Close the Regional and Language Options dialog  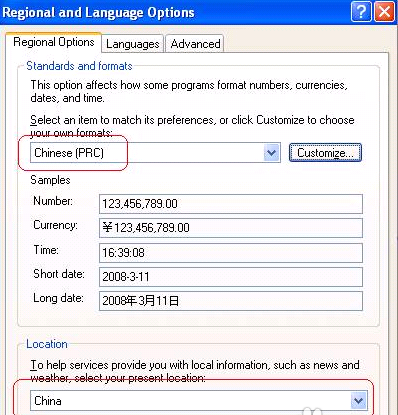tap(384, 12)
